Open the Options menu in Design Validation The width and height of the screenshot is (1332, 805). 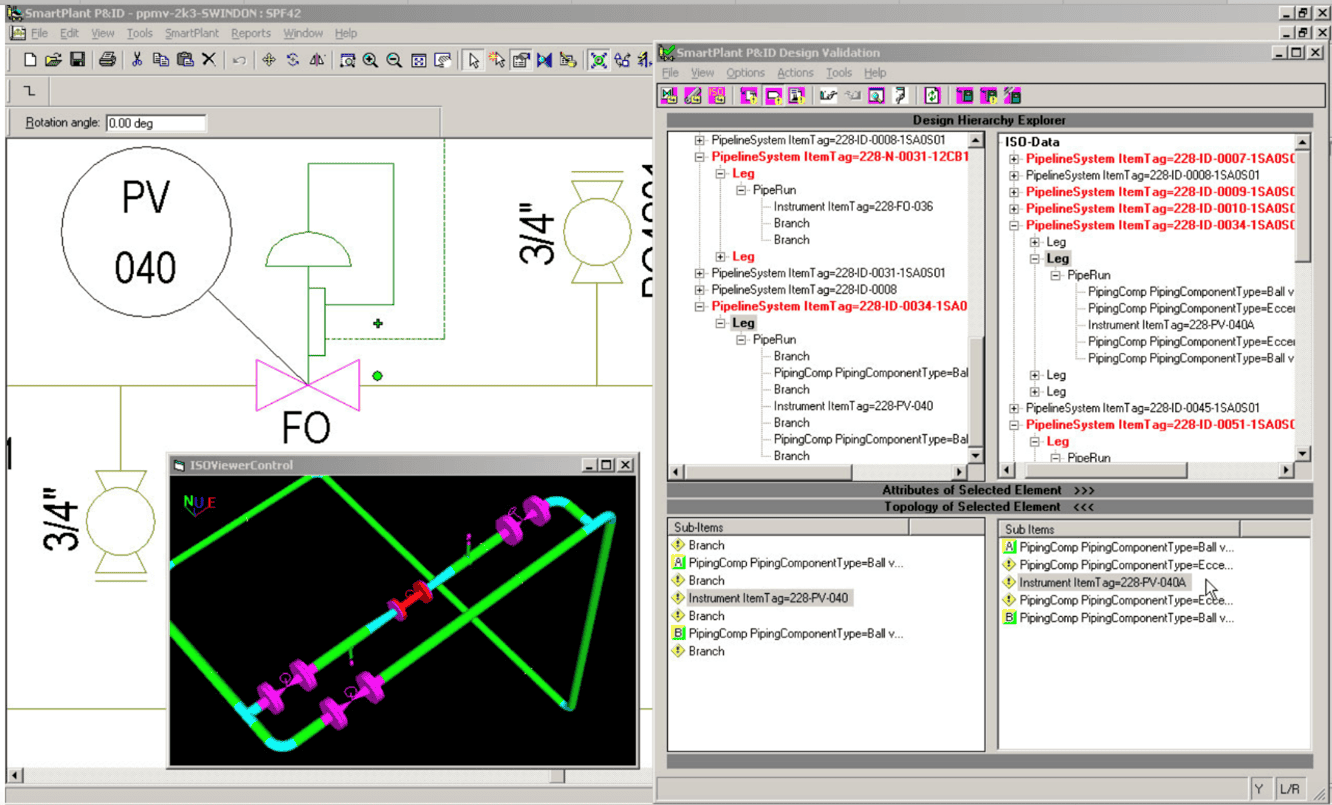[x=746, y=72]
